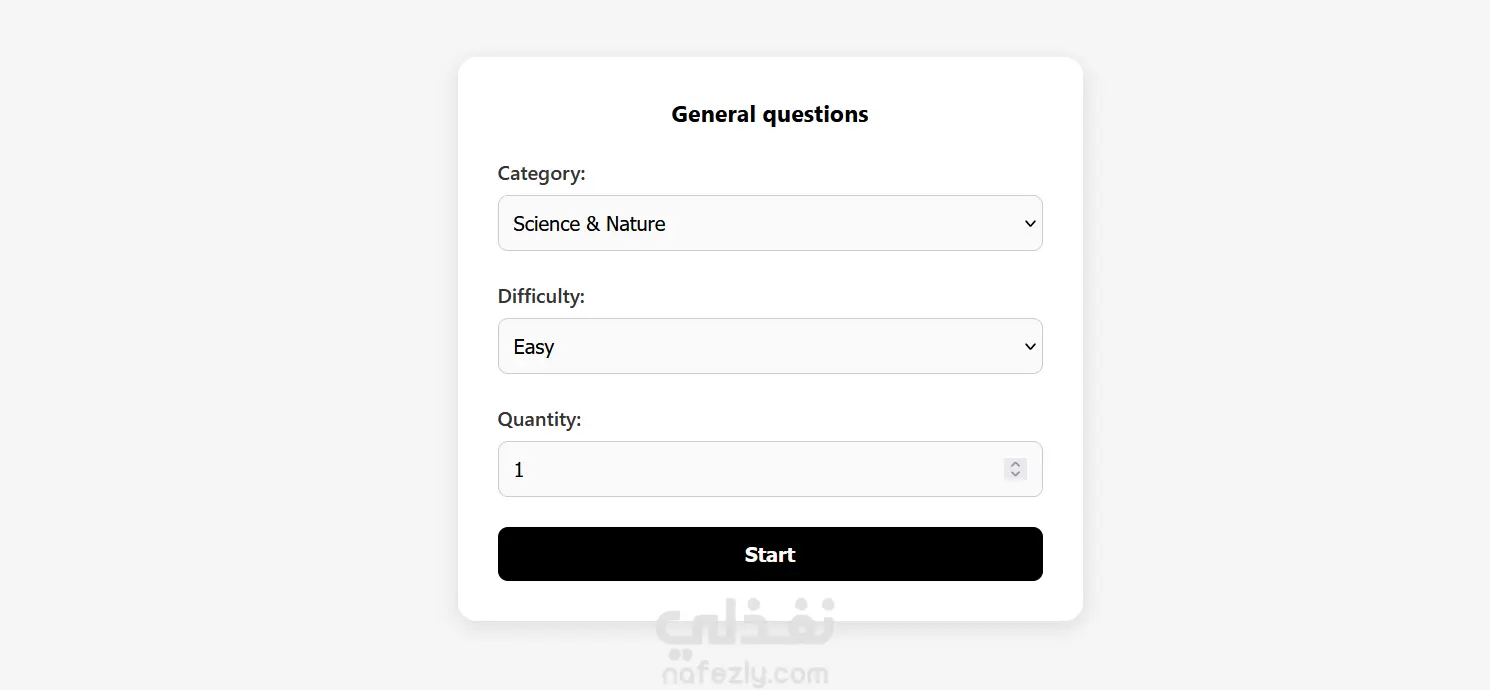This screenshot has height=690, width=1490.
Task: Increase quantity with the up stepper arrow
Action: 1015,464
